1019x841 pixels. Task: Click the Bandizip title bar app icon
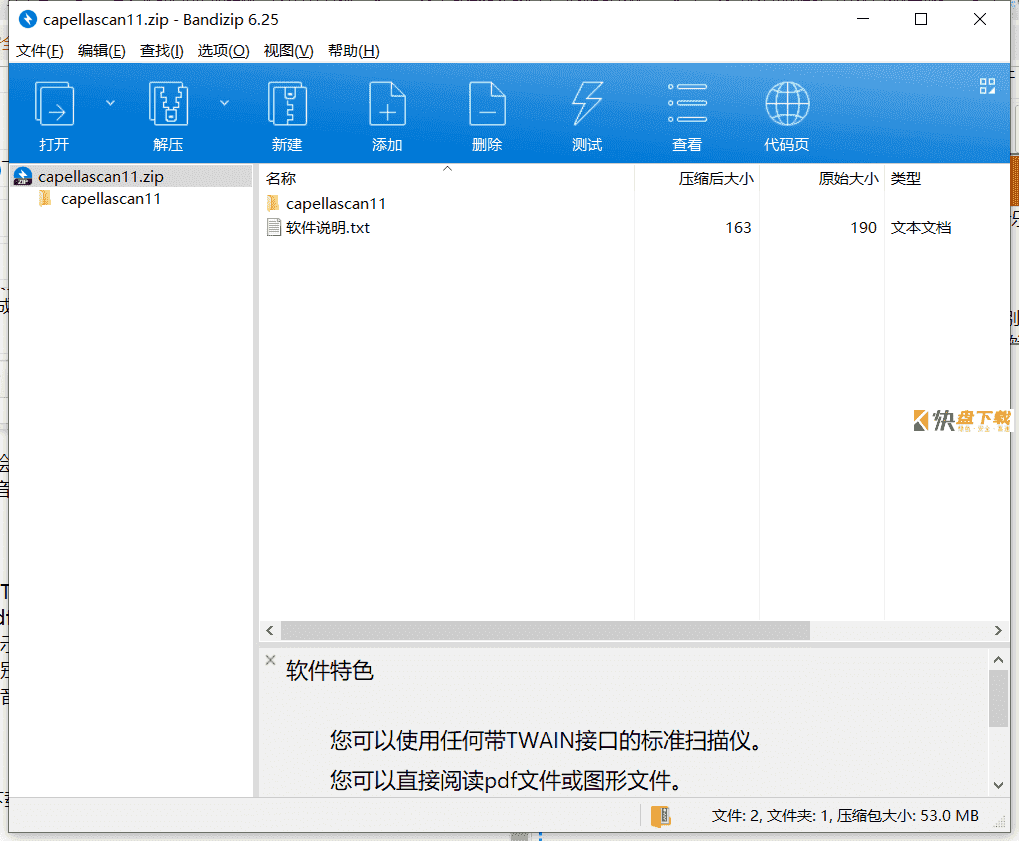[x=28, y=19]
